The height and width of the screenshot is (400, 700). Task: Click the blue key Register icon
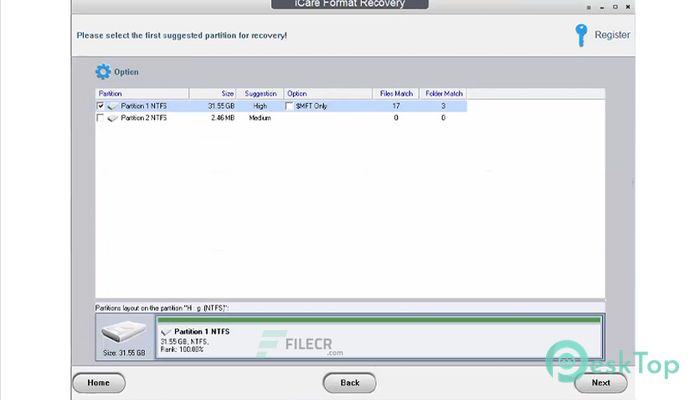tap(581, 35)
